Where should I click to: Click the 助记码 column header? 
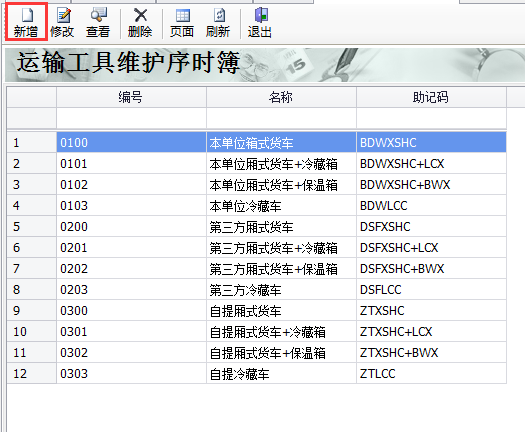431,97
